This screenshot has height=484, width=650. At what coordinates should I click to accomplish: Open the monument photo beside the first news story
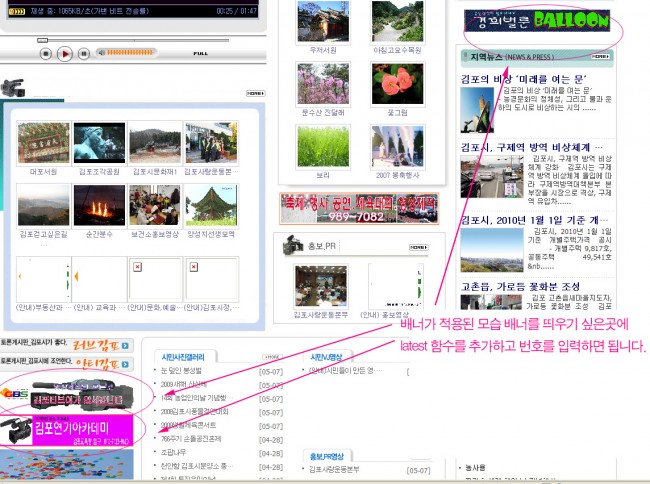click(477, 110)
